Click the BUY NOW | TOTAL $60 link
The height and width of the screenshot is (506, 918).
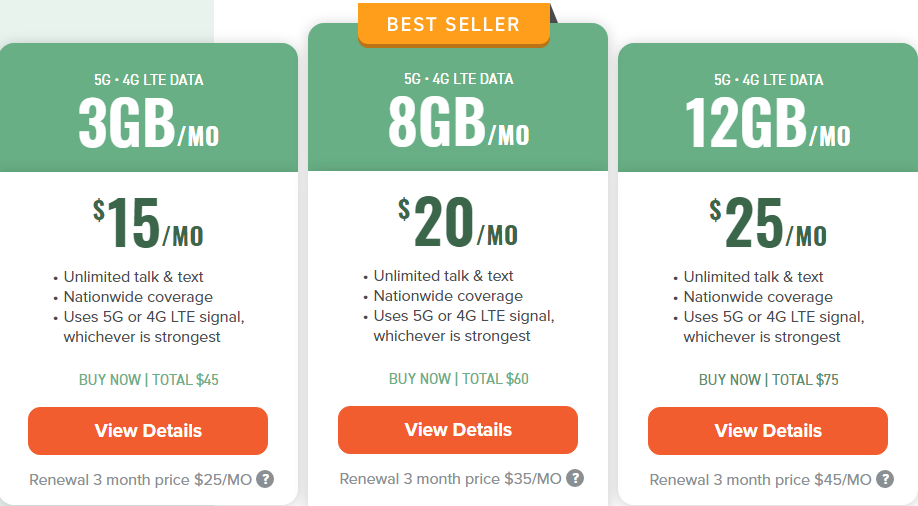coord(458,379)
